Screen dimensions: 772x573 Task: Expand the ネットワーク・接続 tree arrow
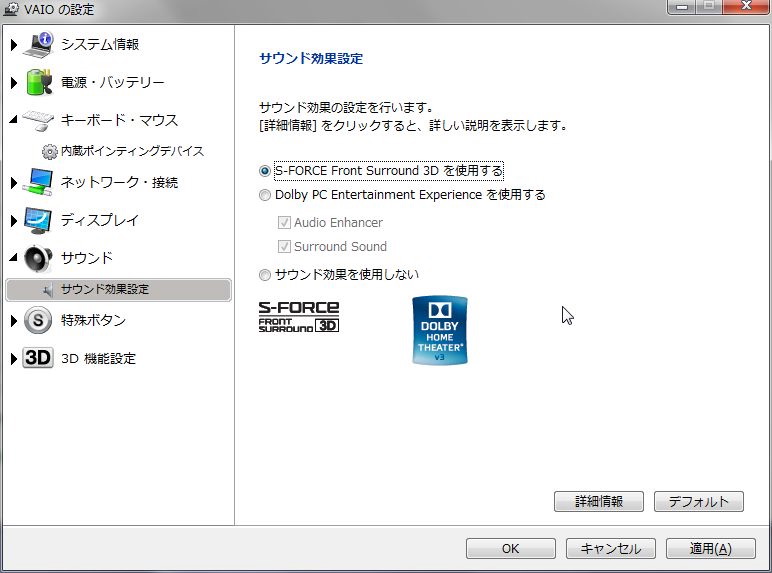pos(14,183)
